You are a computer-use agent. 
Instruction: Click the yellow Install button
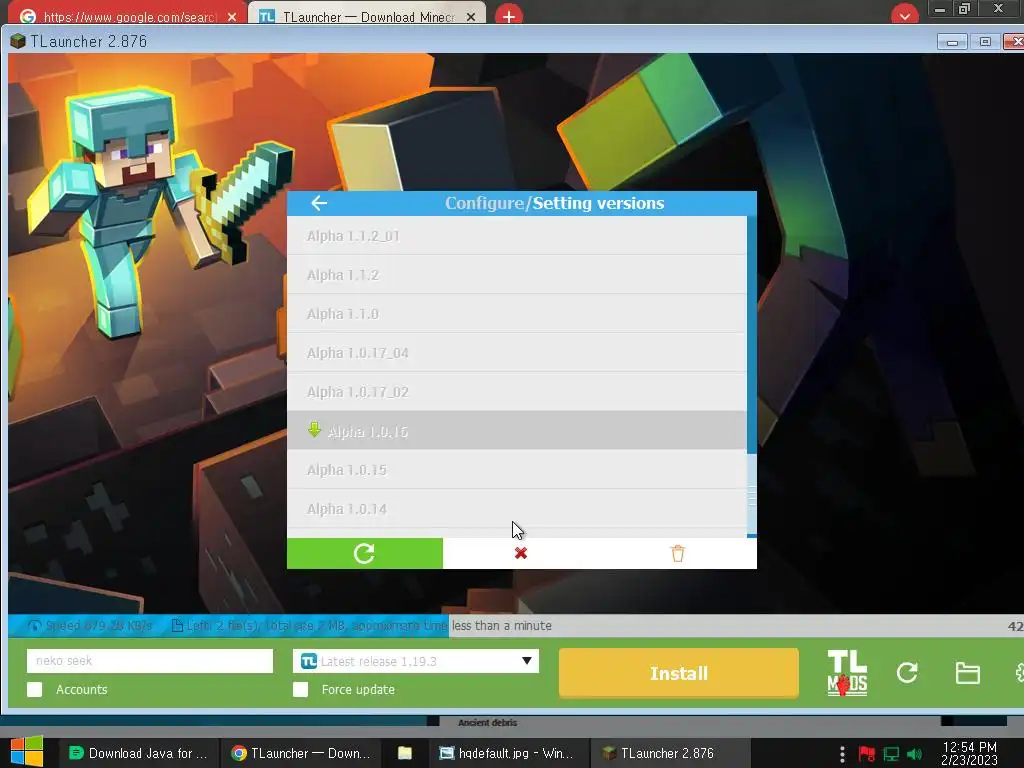click(679, 673)
